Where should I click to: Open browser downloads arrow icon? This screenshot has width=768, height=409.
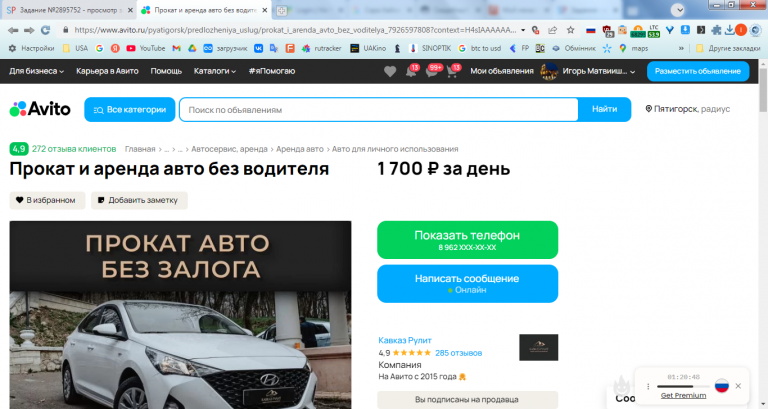tap(729, 30)
